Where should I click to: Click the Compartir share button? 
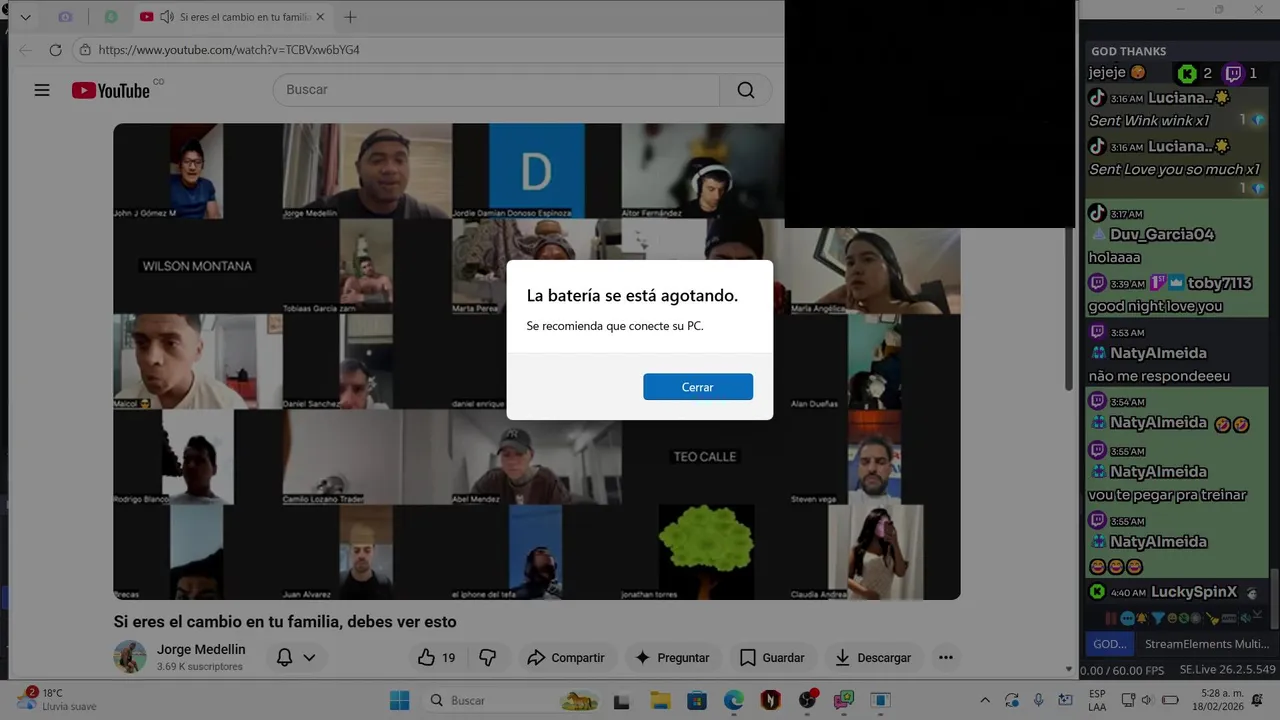click(x=566, y=657)
